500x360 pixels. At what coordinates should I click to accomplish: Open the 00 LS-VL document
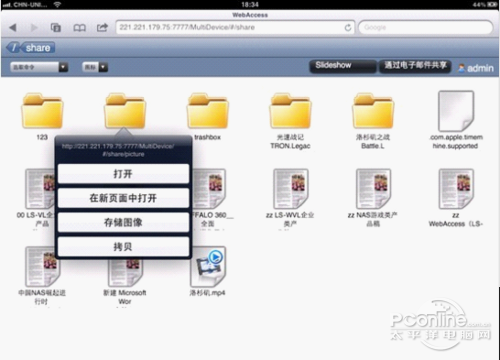coord(40,189)
